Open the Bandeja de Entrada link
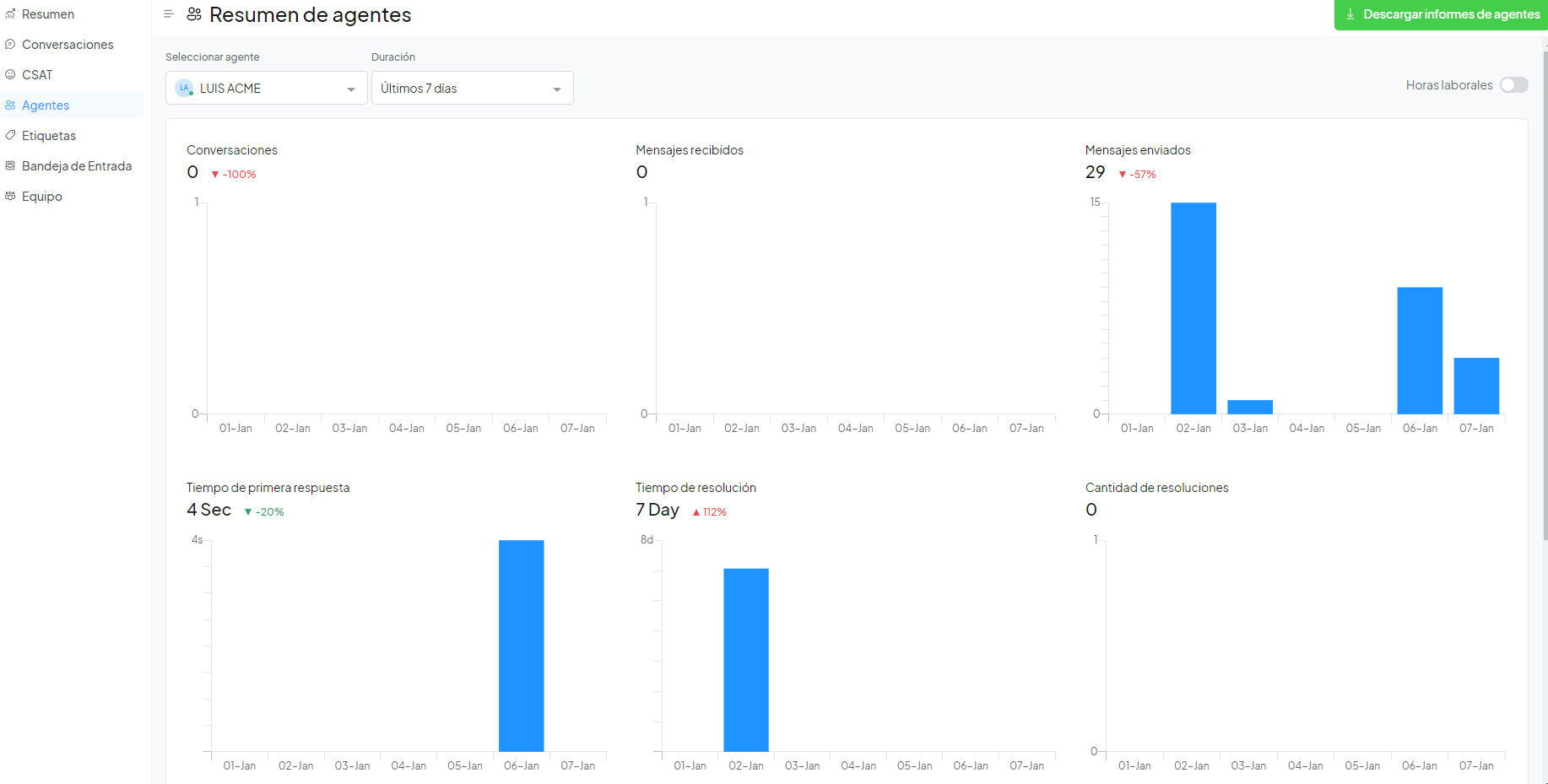Screen dimensions: 1548x784 tap(77, 166)
